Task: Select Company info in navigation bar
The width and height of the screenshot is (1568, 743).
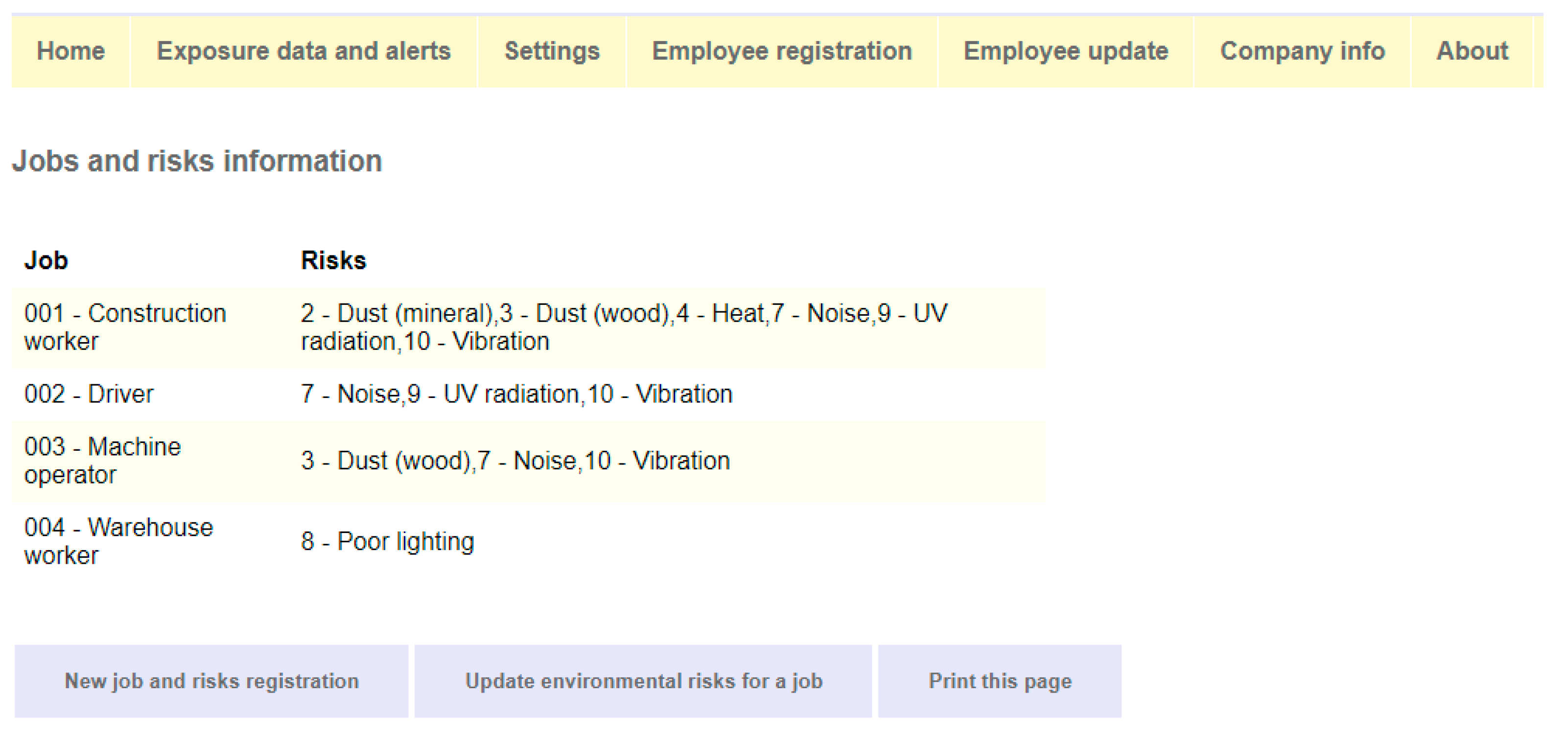Action: [1302, 51]
